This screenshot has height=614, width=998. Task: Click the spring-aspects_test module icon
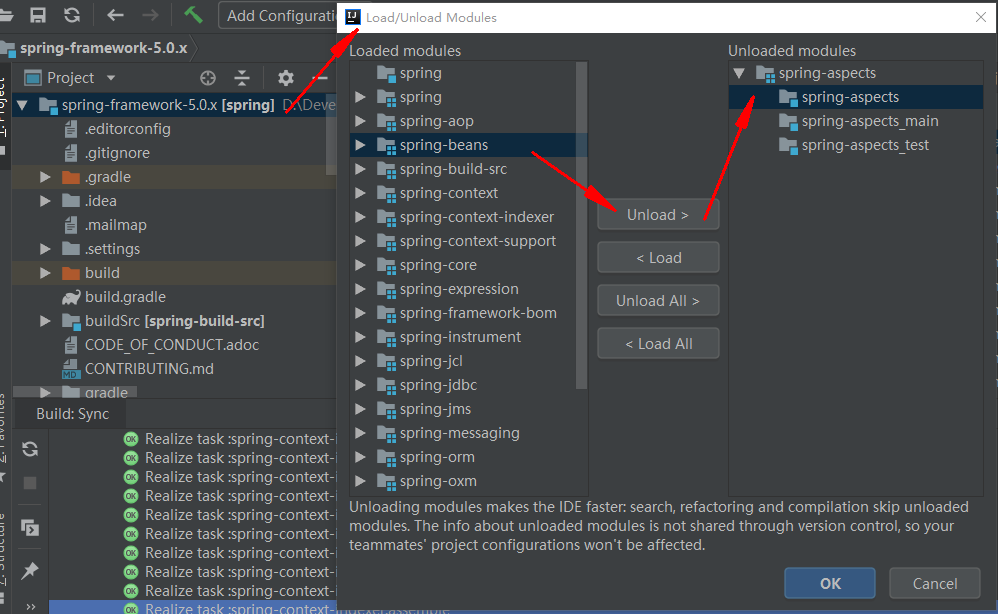click(788, 146)
